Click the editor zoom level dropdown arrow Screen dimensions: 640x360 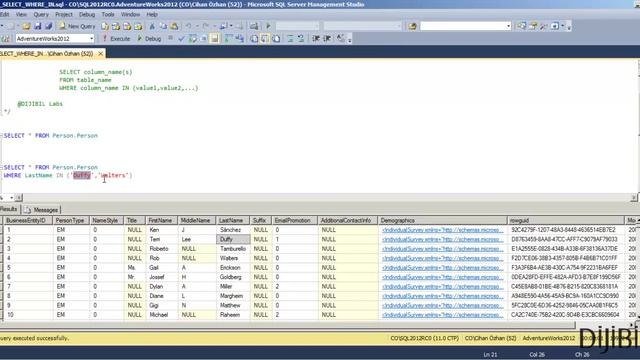pos(12,198)
